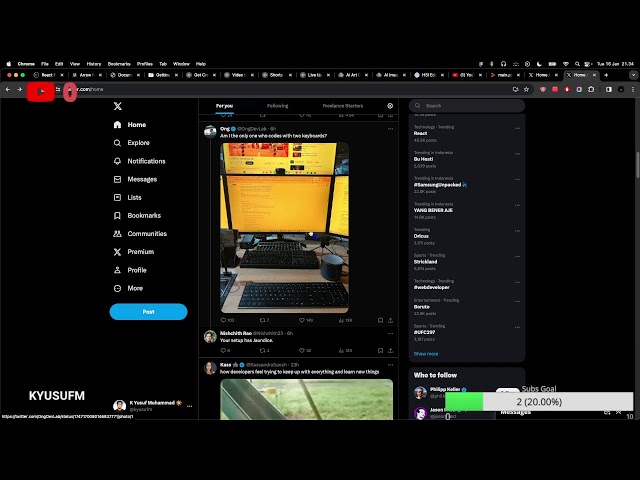Open account menu for K Yusuf Muhammad

[x=153, y=406]
